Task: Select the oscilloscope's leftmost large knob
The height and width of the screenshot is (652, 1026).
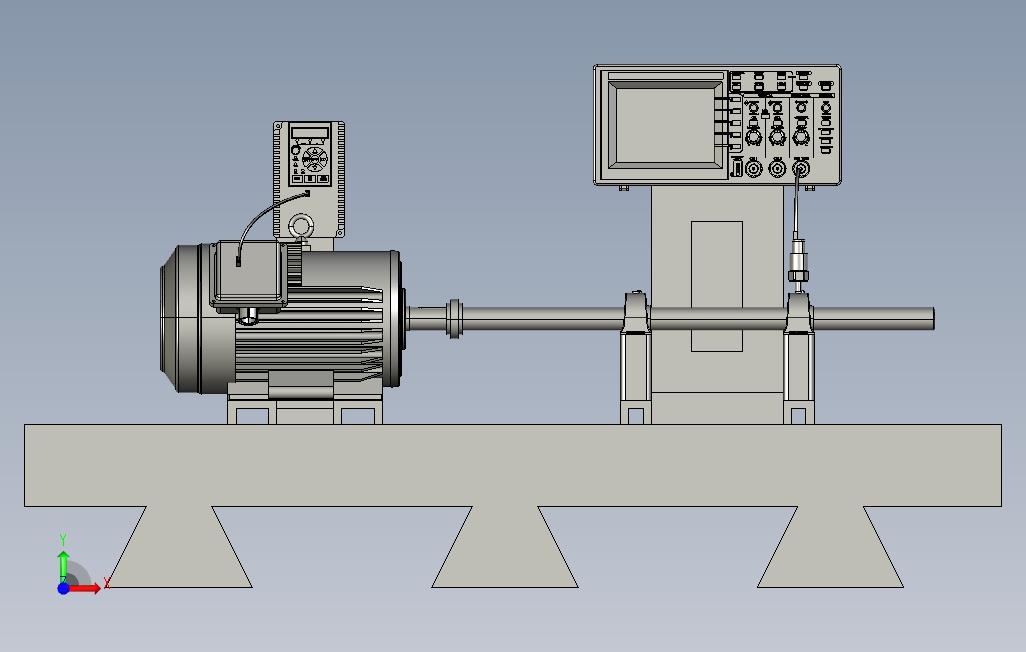Action: point(753,137)
